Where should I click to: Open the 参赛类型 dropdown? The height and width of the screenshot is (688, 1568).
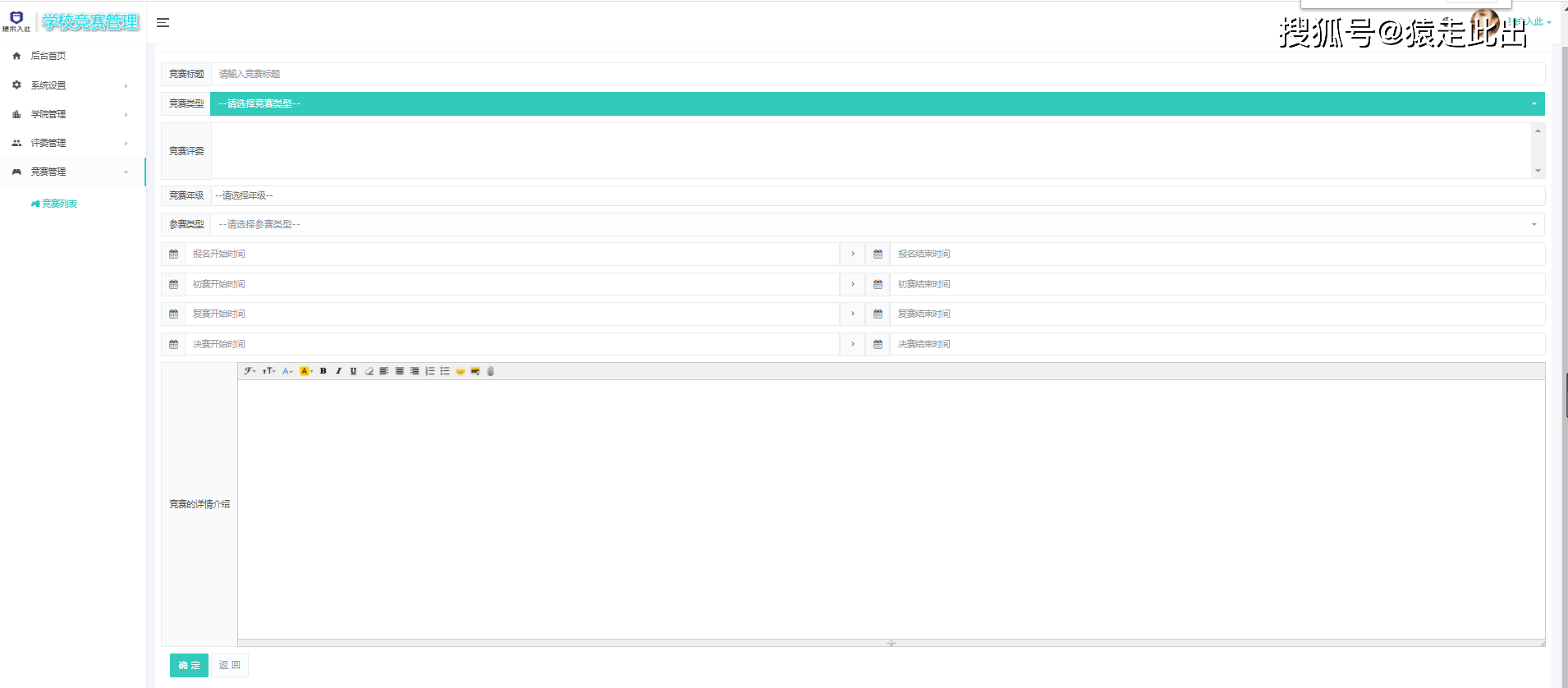pyautogui.click(x=877, y=225)
